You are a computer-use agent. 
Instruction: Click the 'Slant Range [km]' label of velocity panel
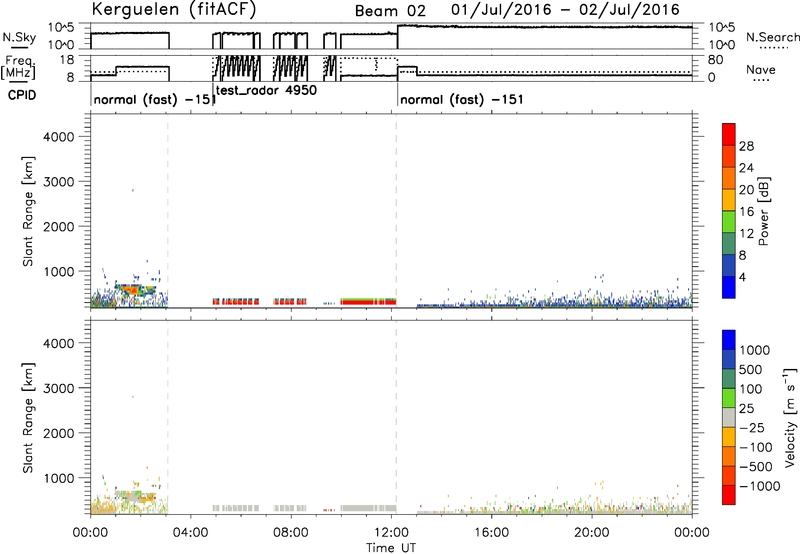click(28, 417)
